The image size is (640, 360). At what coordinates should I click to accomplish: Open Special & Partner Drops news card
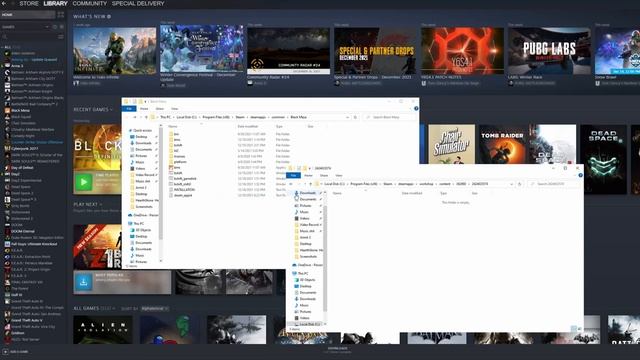(x=375, y=51)
